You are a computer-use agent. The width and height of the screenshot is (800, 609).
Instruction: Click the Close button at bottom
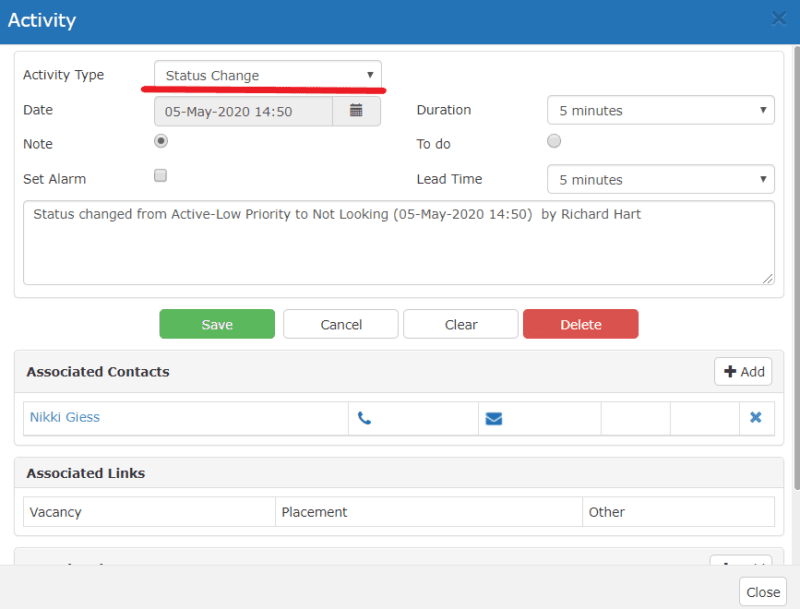pos(763,592)
